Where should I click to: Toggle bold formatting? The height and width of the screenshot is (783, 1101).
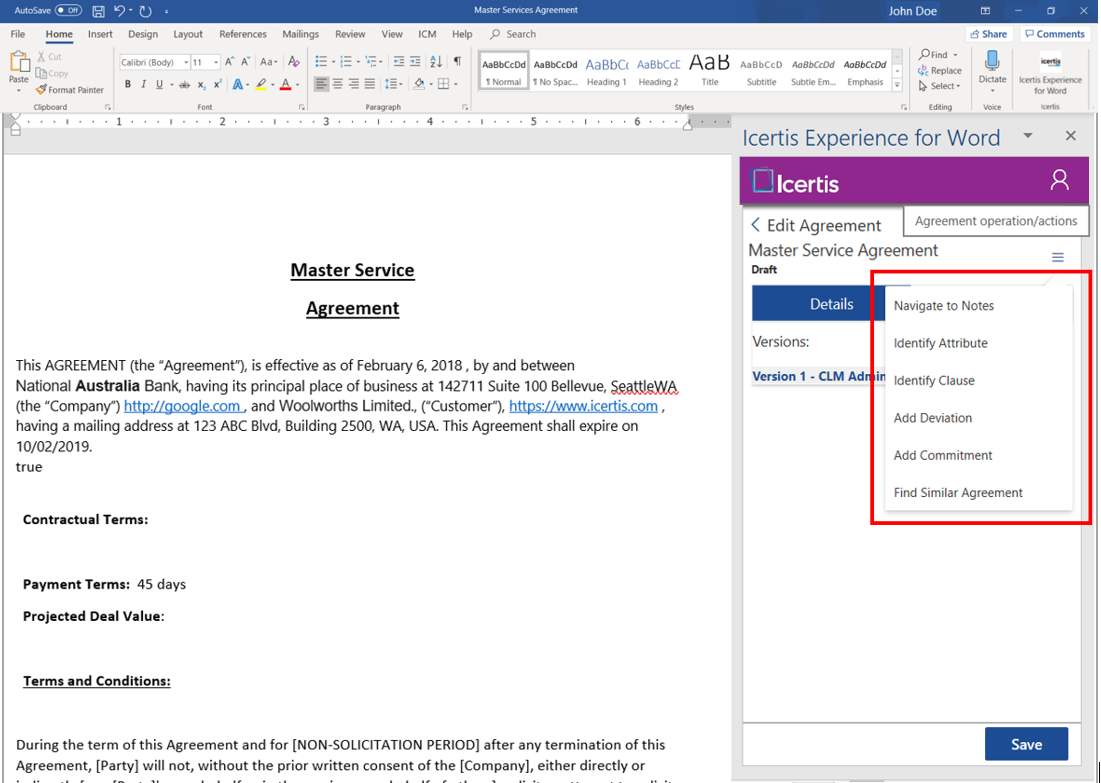128,85
